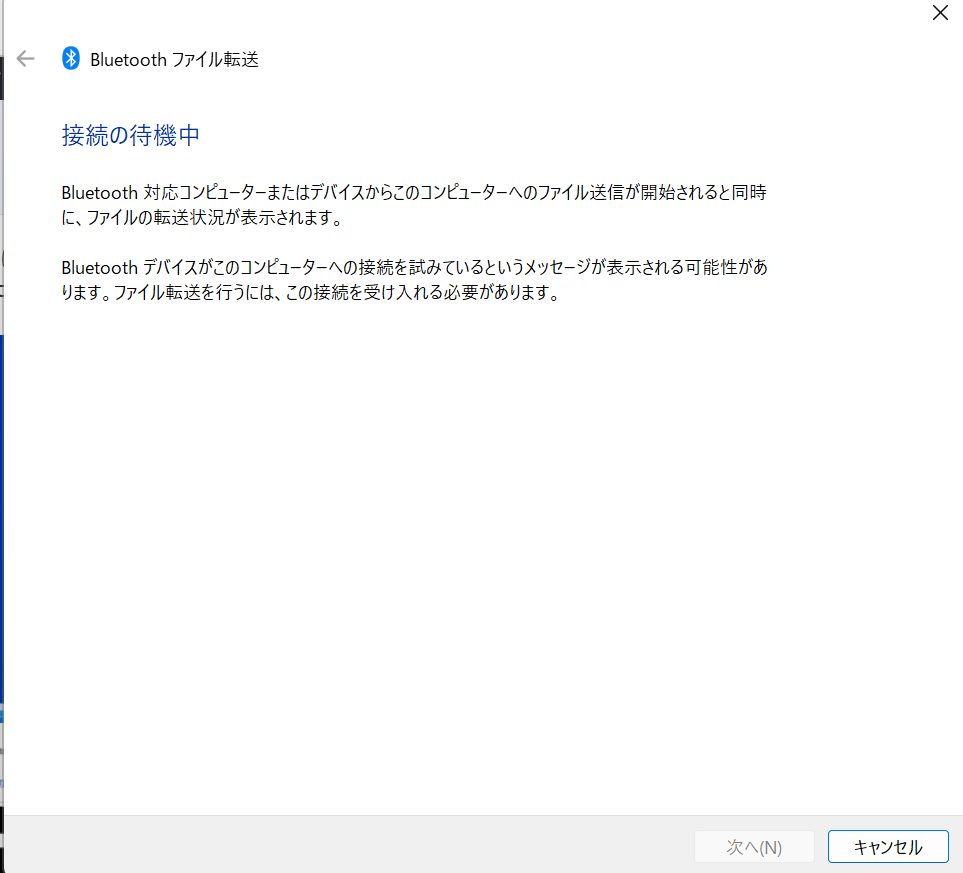Close the Bluetooth file transfer window

[940, 12]
